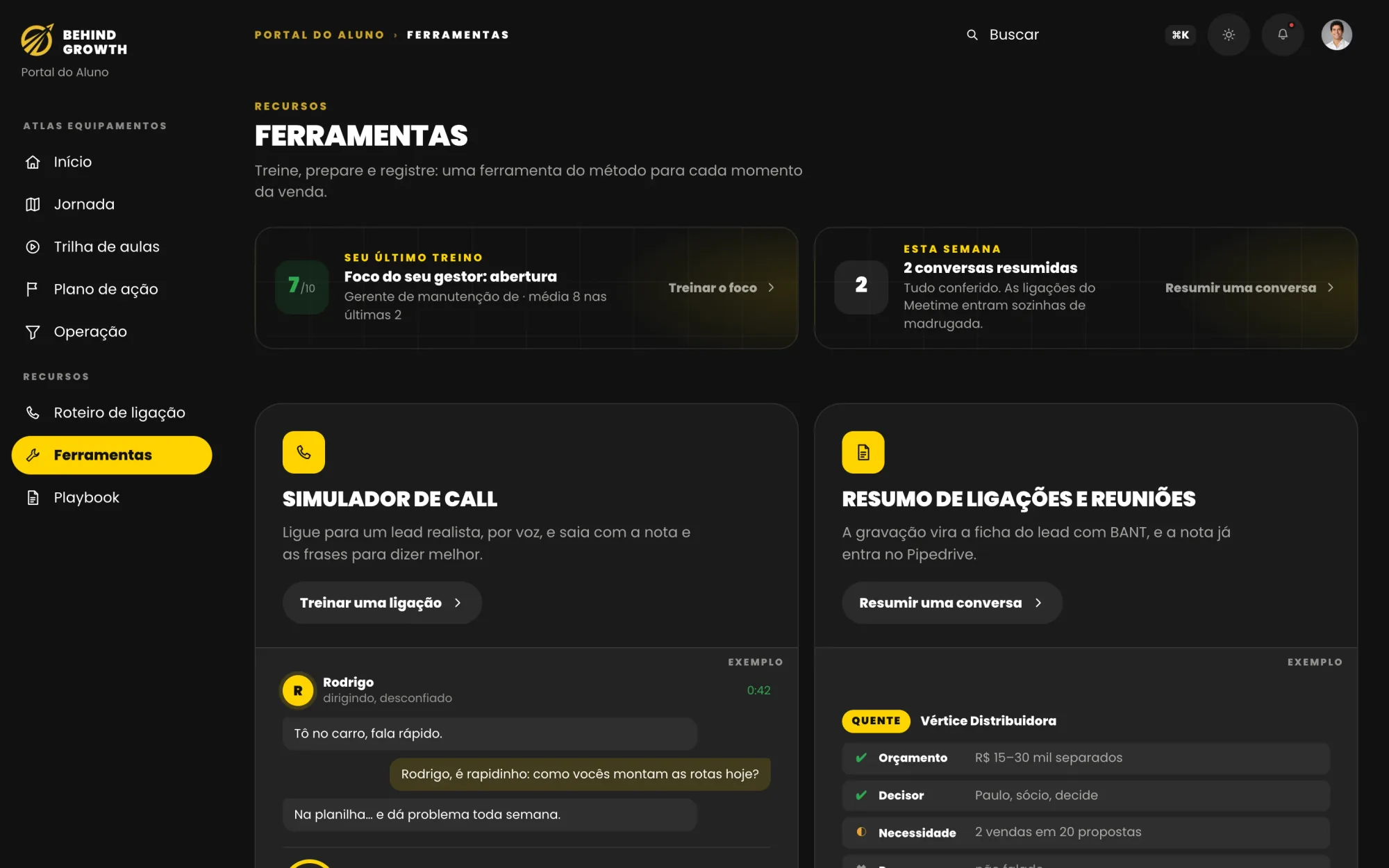Open Roteiro de ligação resource
The image size is (1389, 868).
[x=112, y=412]
